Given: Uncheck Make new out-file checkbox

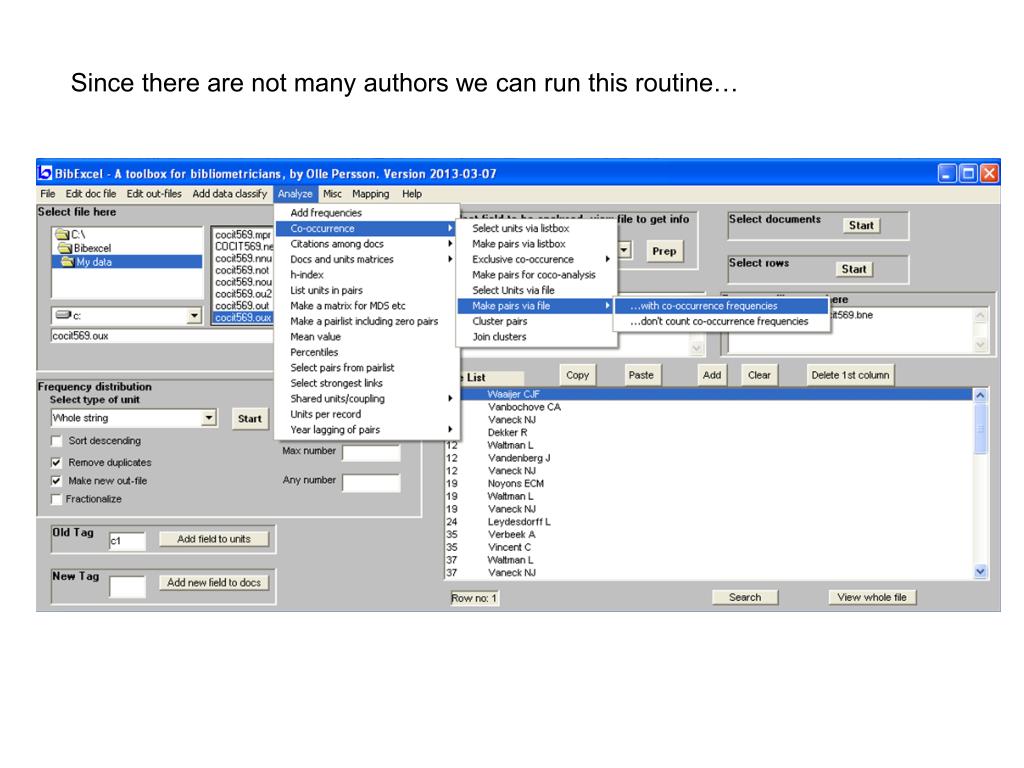Looking at the screenshot, I should click(57, 481).
